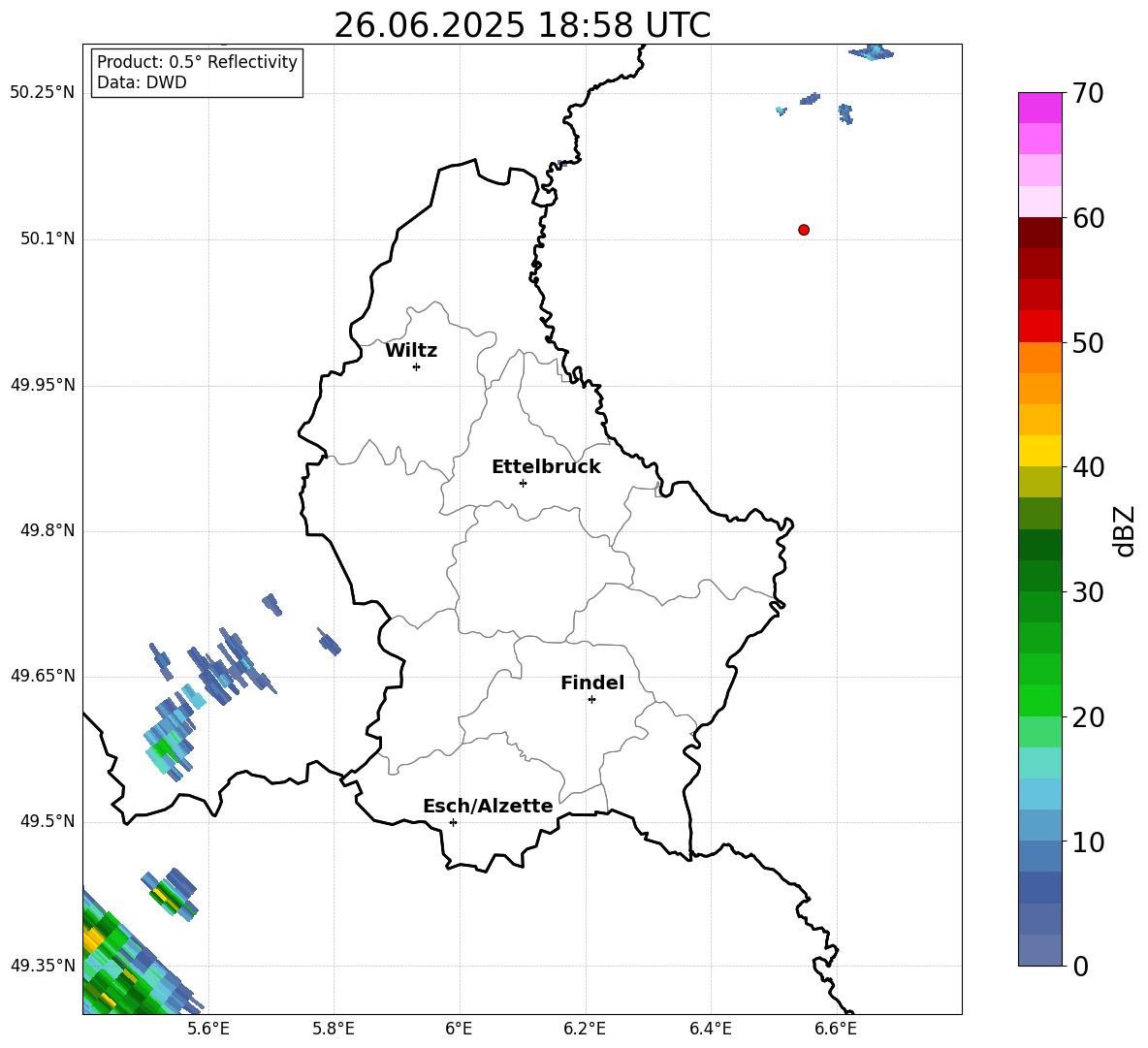
Task: Click the 49.5°N latitude label
Action: 48,821
